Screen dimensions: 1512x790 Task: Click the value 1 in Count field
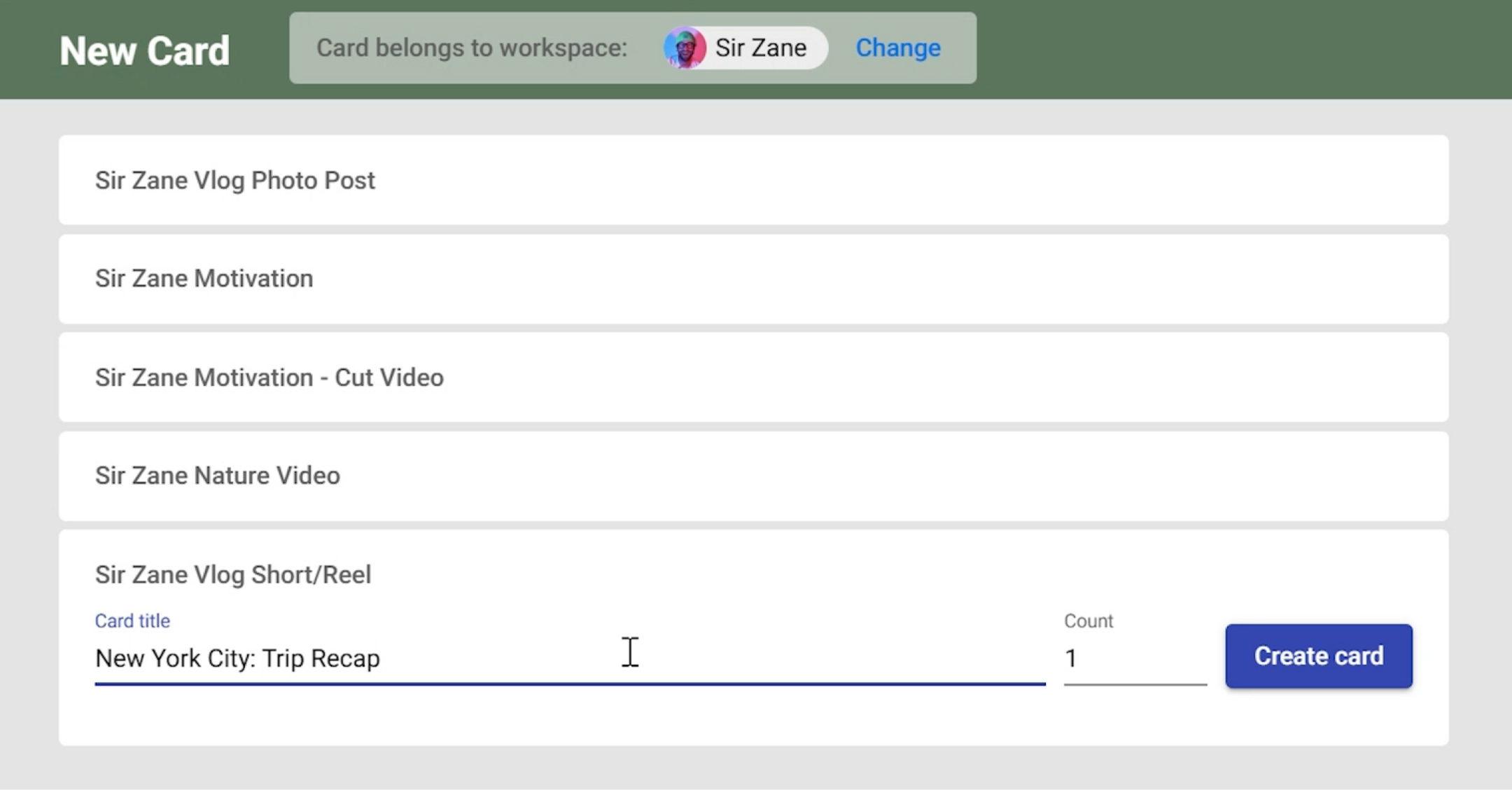[x=1071, y=658]
